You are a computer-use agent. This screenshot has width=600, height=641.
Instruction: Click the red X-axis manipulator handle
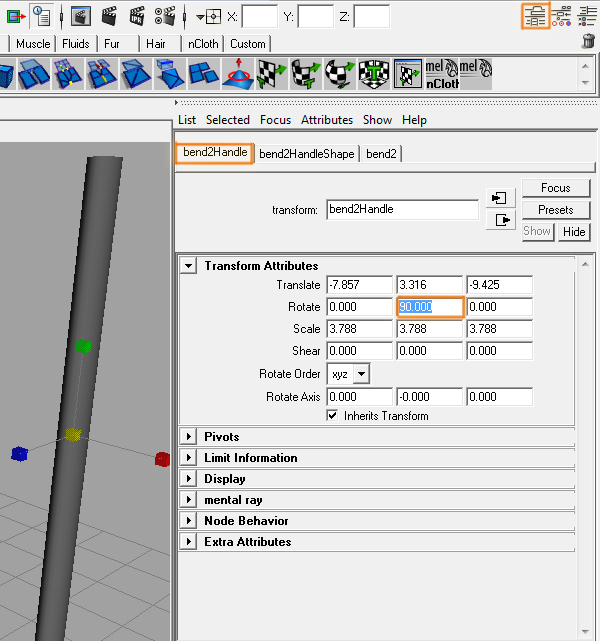[162, 459]
